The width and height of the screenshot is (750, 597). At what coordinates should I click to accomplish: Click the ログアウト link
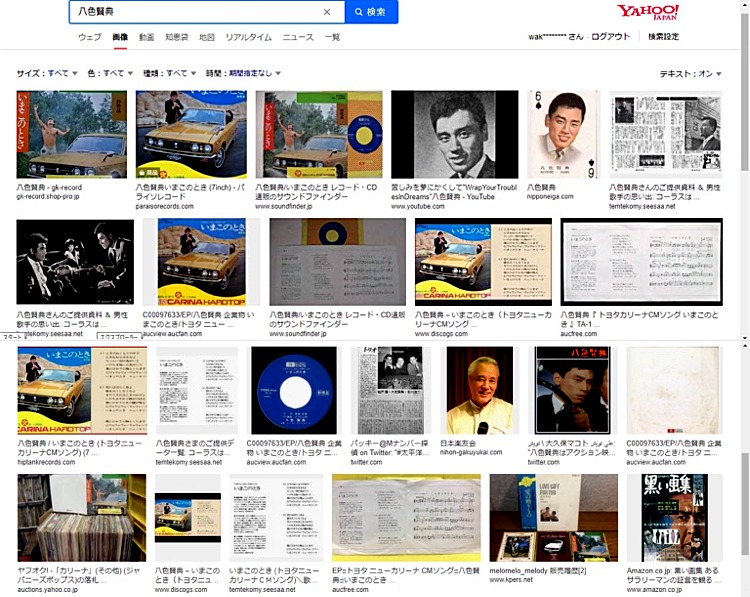coord(610,36)
